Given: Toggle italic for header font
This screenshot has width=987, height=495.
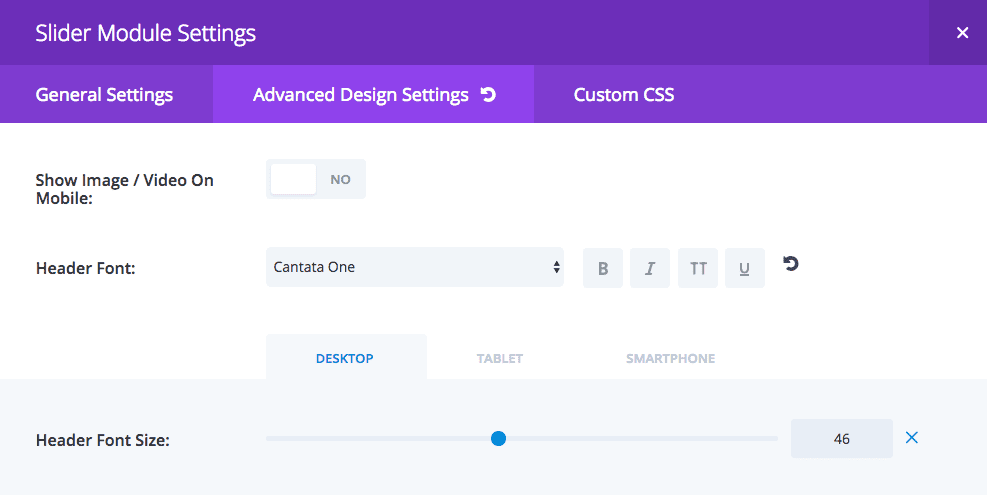Looking at the screenshot, I should click(x=650, y=268).
